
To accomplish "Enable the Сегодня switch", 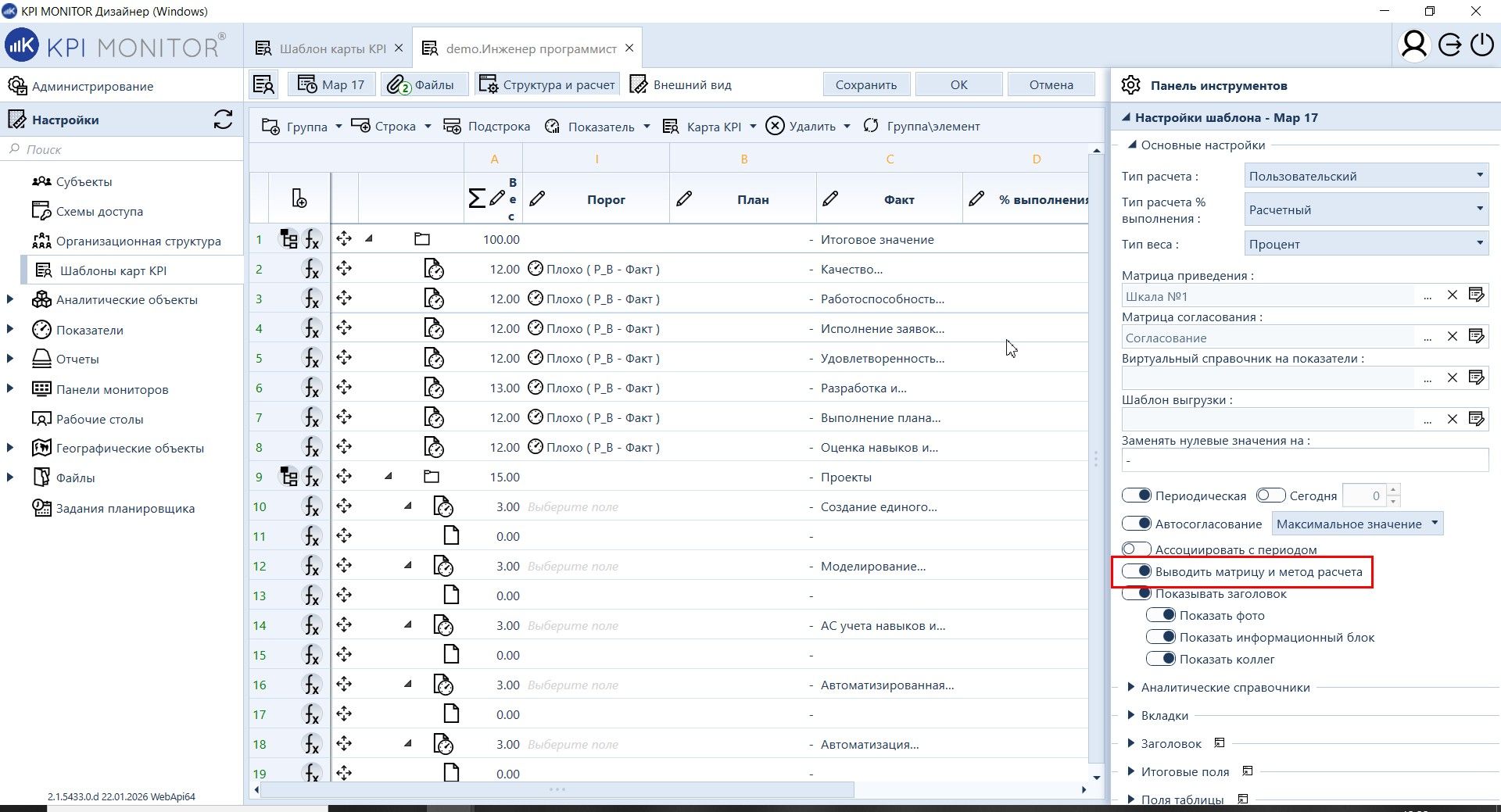I will [x=1270, y=495].
